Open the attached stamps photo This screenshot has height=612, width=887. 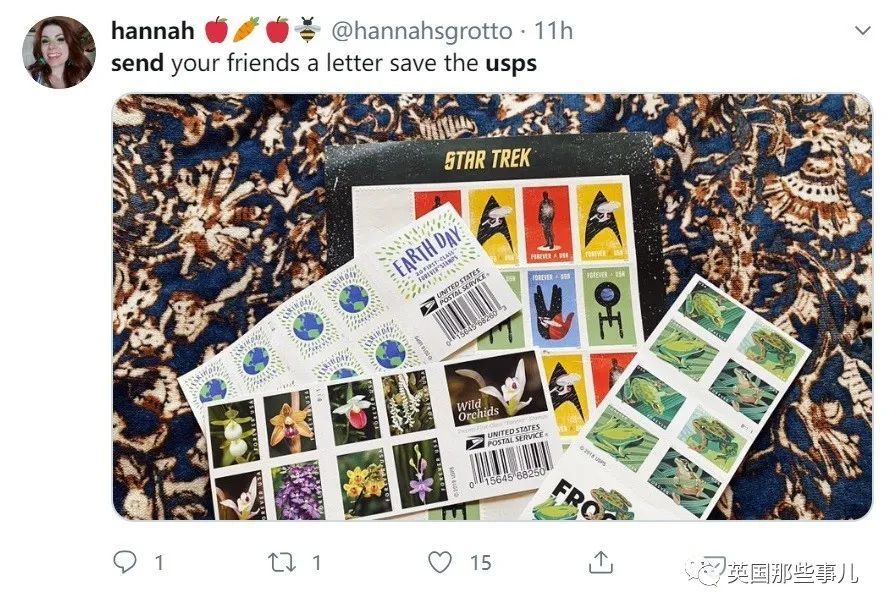(x=492, y=307)
